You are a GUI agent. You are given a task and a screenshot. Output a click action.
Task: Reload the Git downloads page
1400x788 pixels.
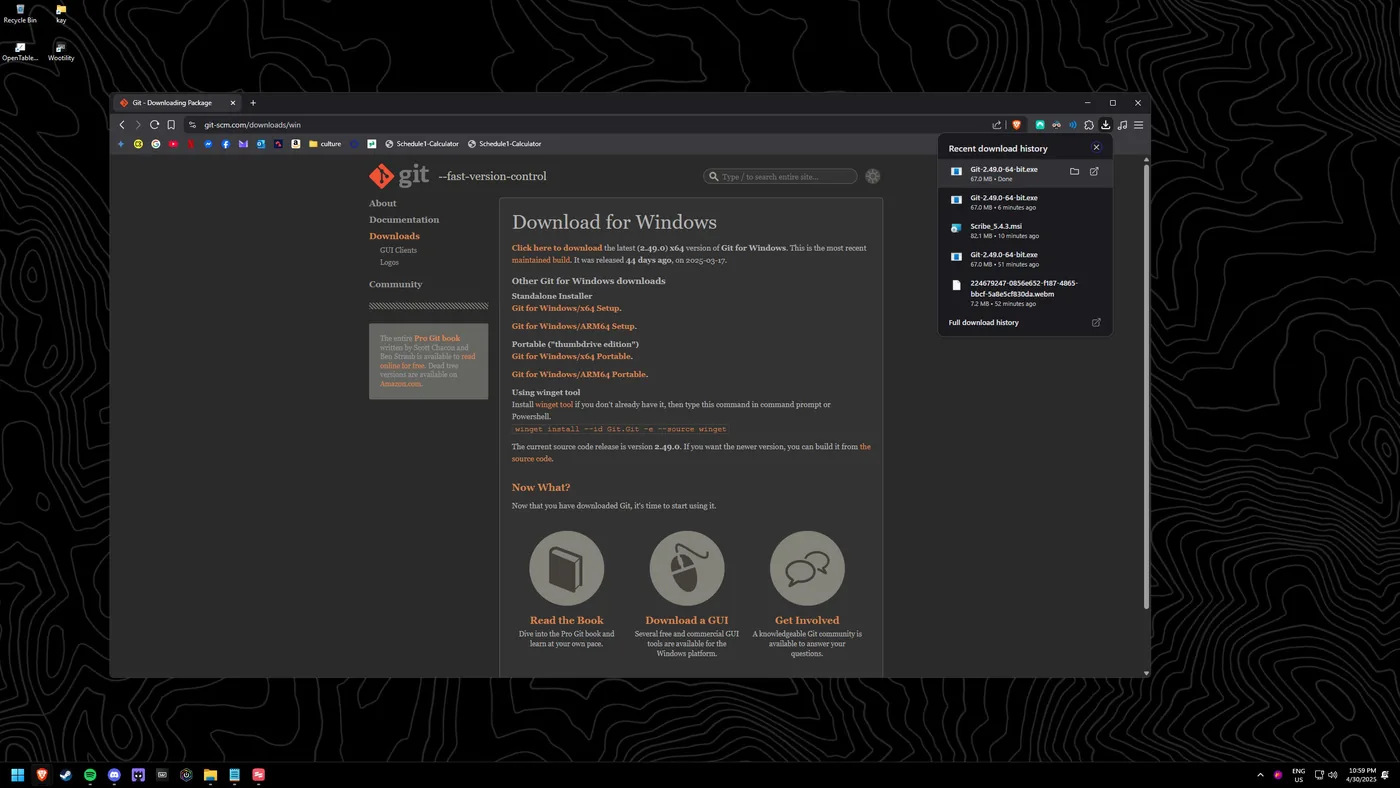(154, 125)
